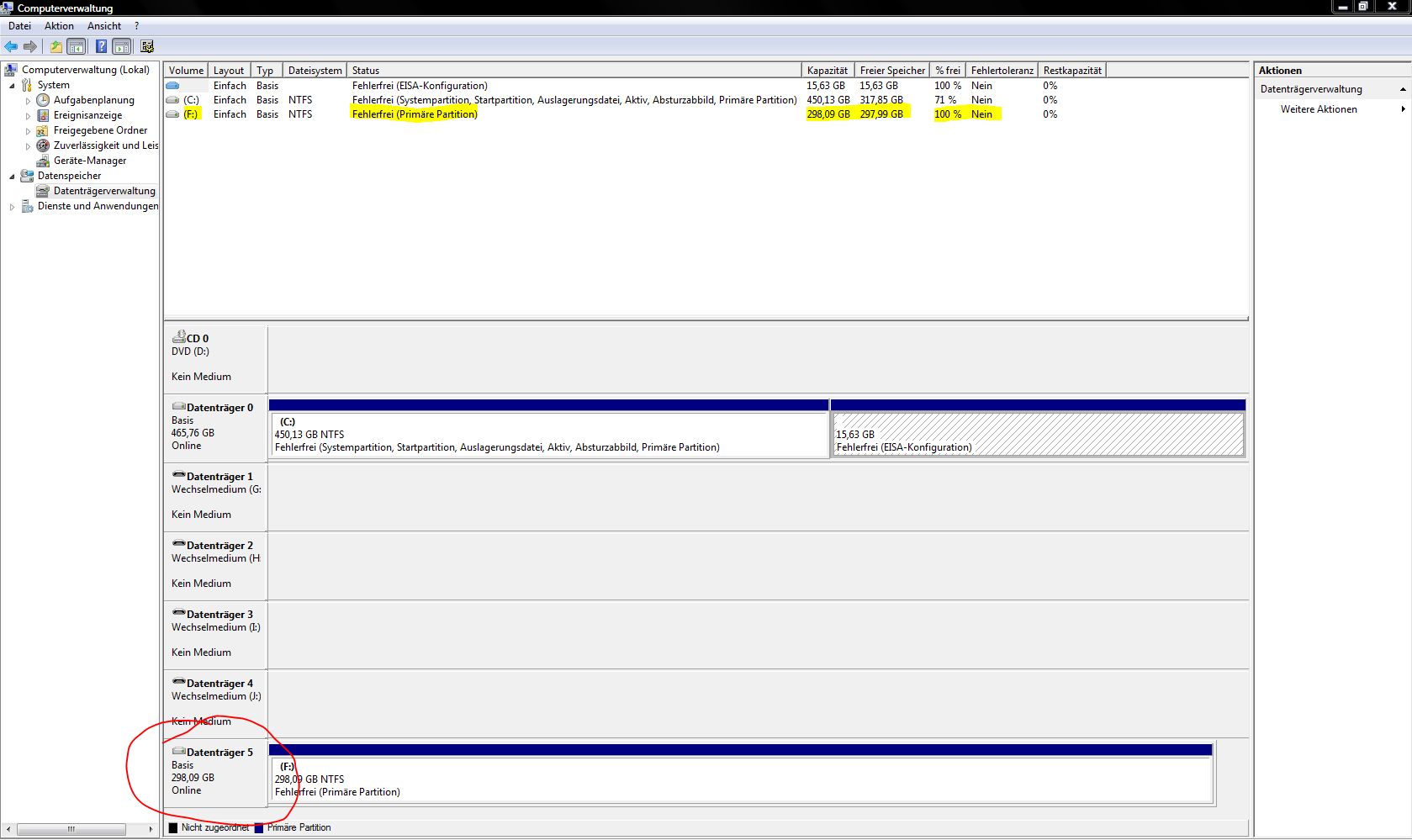Image resolution: width=1412 pixels, height=840 pixels.
Task: Select the unnamed EISA volume drive icon
Action: tap(172, 86)
